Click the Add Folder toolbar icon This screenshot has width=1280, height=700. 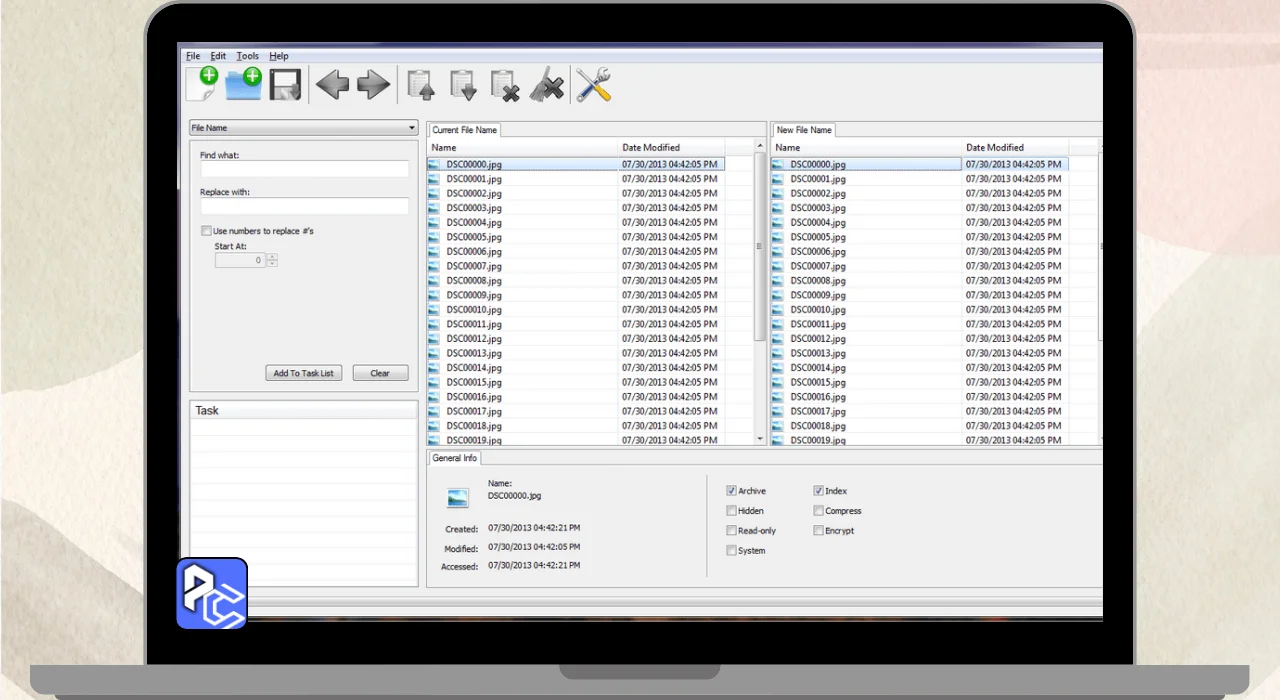pos(243,85)
